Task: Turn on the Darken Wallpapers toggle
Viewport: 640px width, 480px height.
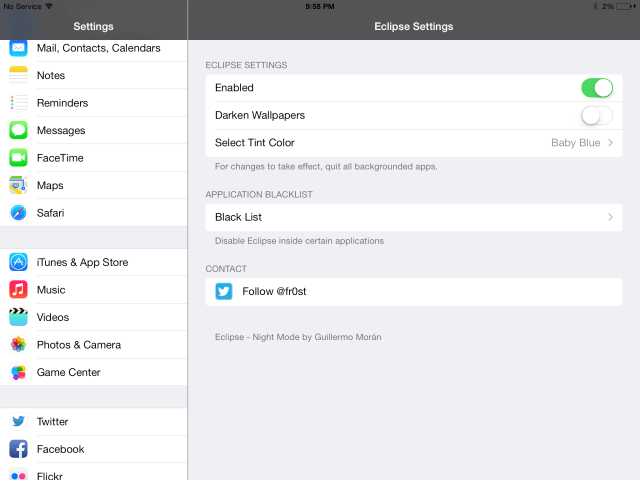Action: click(597, 116)
